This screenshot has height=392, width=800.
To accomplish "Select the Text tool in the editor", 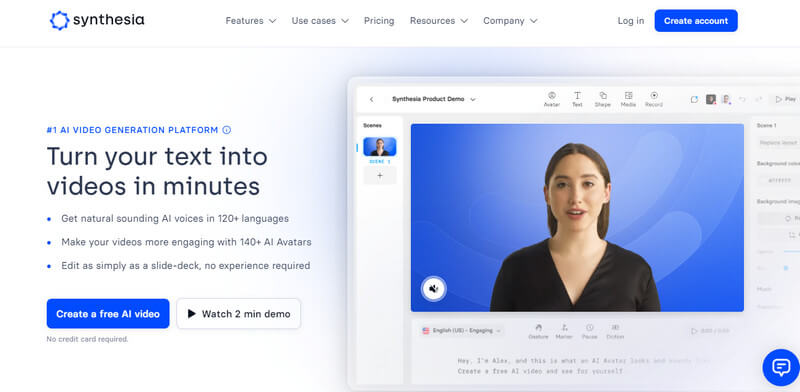I will pos(577,99).
